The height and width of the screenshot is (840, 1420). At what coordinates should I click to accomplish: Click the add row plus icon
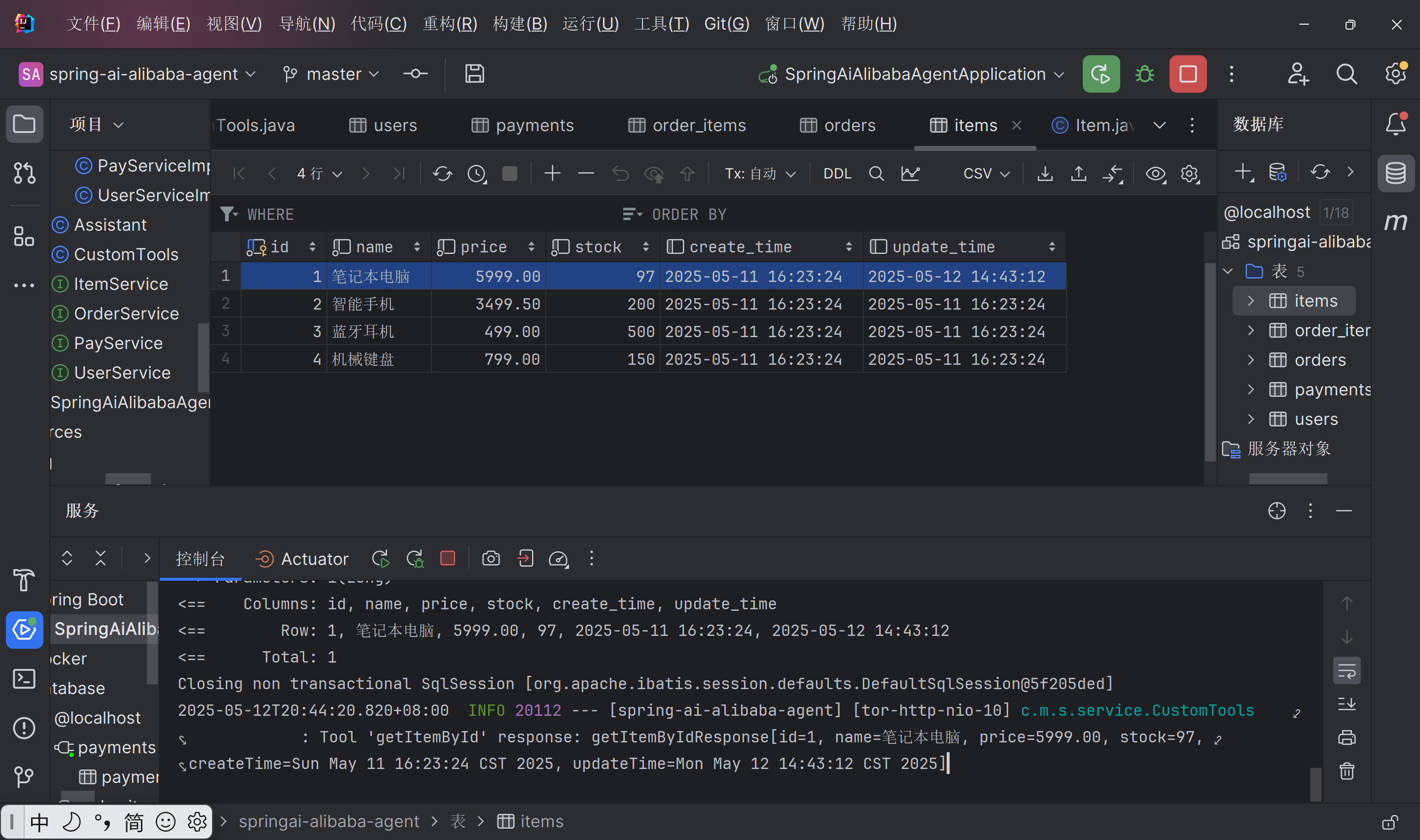[552, 173]
